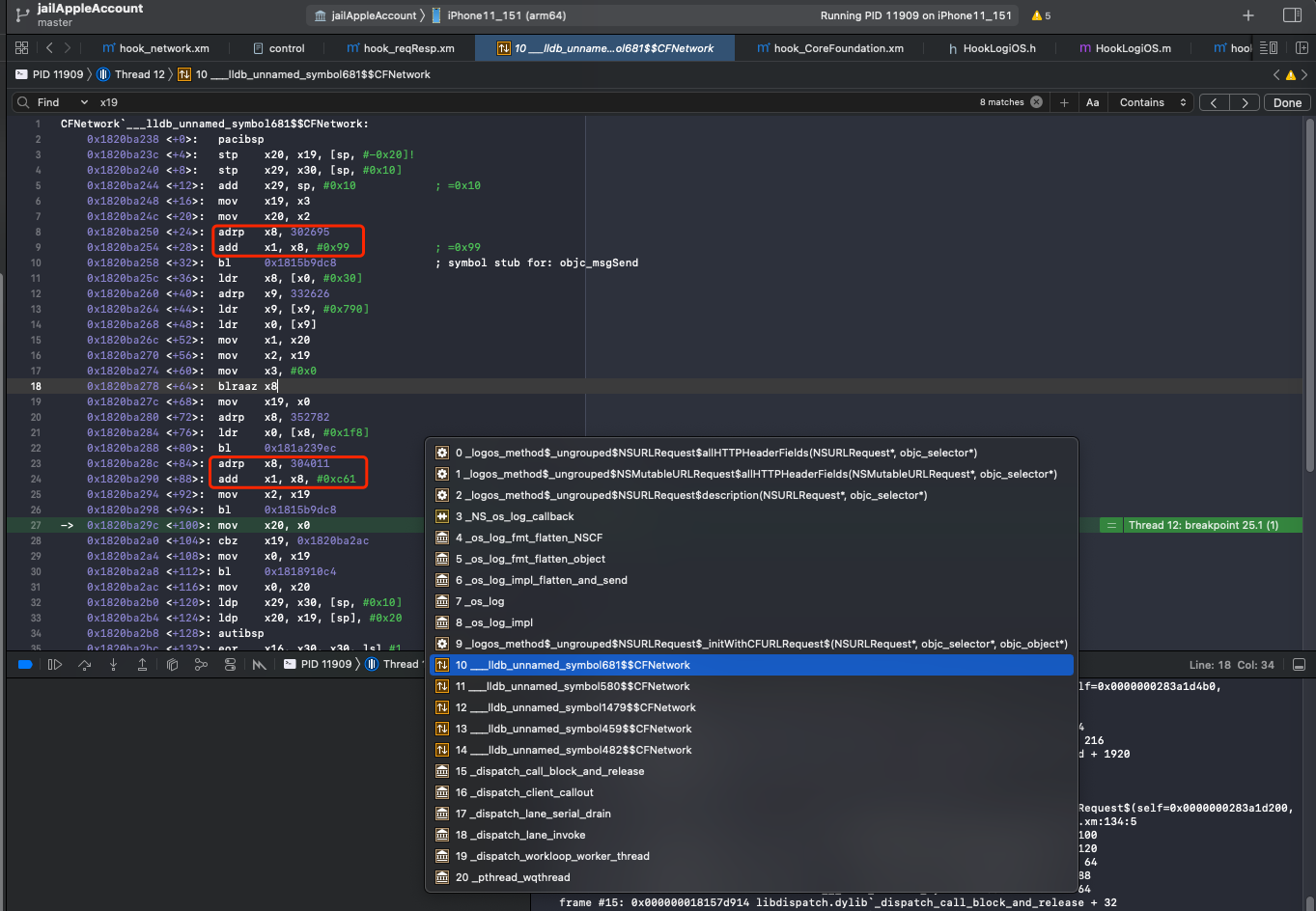Viewport: 1316px width, 911px height.
Task: Step into the function call
Action: [113, 664]
